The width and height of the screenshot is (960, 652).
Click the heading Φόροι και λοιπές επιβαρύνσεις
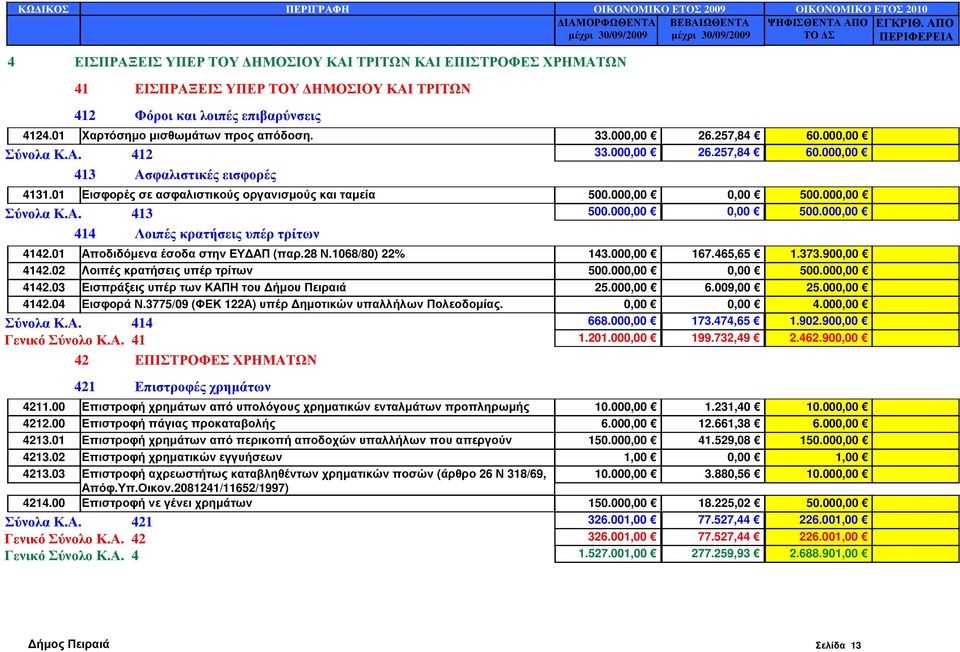(228, 116)
